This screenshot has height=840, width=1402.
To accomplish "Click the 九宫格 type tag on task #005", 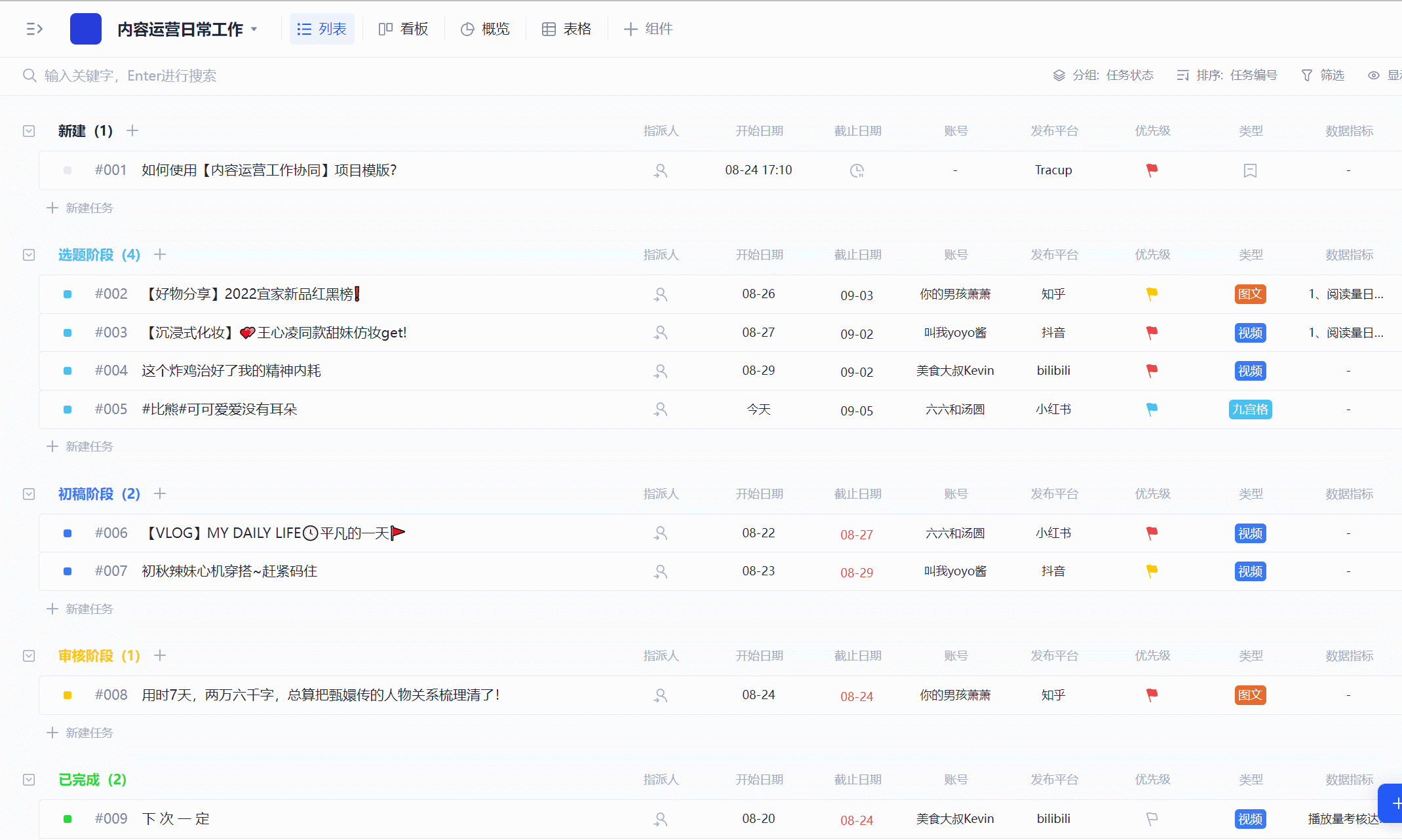I will click(x=1250, y=410).
